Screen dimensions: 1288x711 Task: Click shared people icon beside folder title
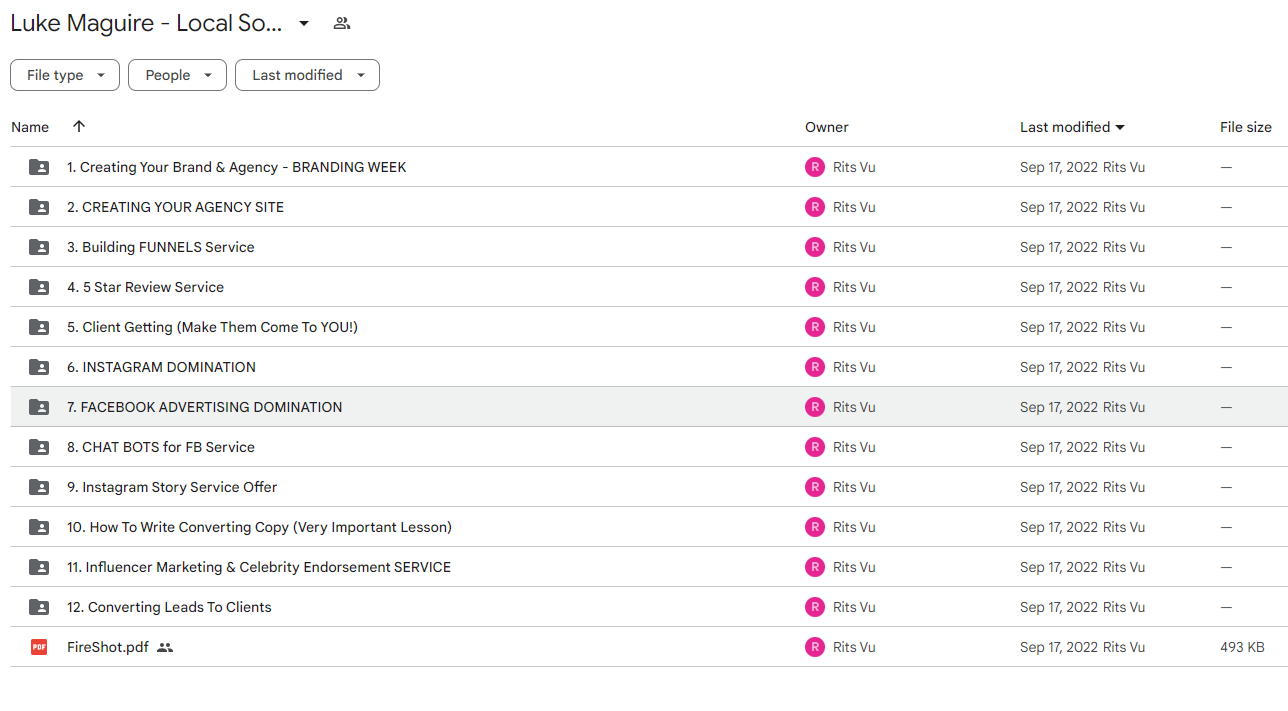(x=342, y=23)
